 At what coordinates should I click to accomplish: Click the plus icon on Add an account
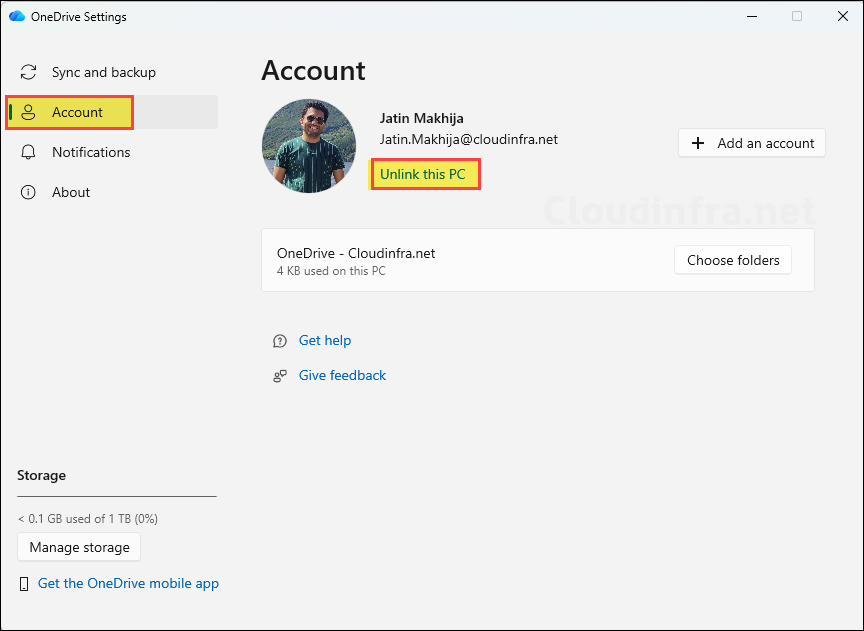click(697, 143)
